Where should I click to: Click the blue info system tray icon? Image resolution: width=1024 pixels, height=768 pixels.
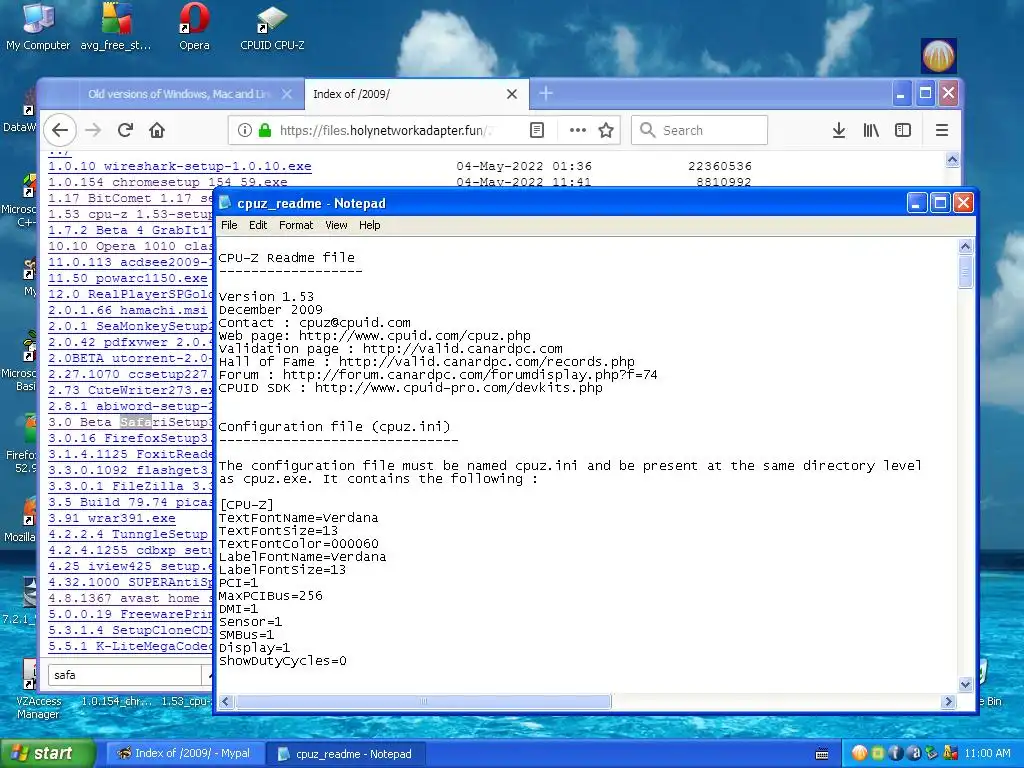pyautogui.click(x=896, y=753)
